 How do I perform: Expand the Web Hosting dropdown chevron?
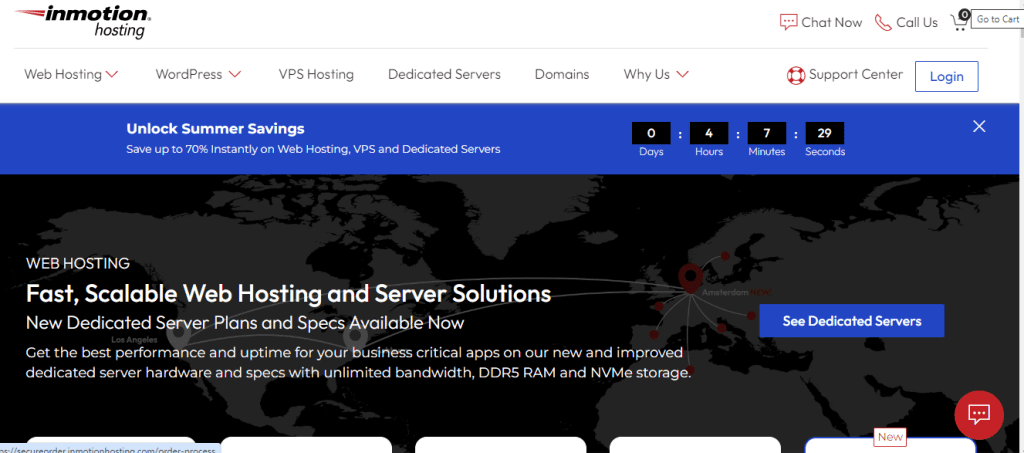[112, 74]
